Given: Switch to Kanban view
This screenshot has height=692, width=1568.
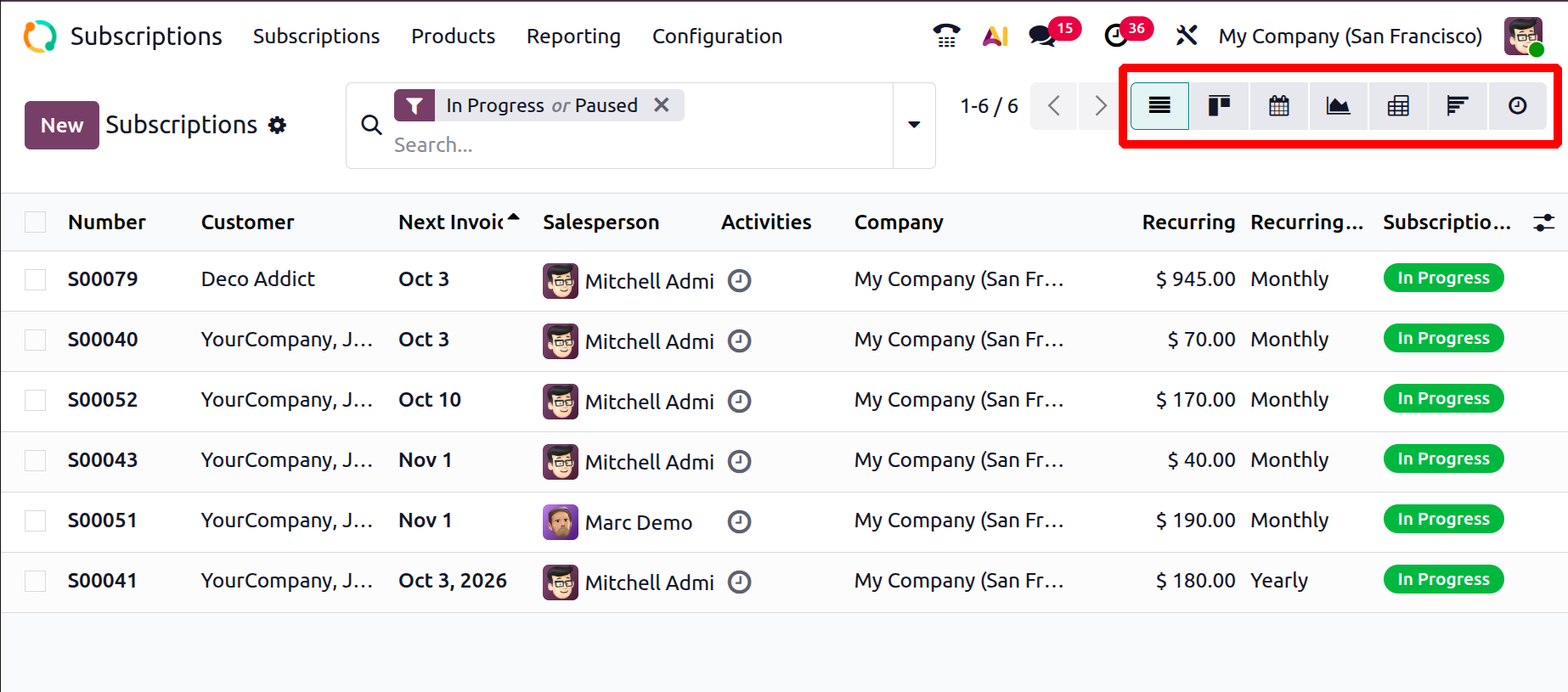Looking at the screenshot, I should coord(1219,106).
